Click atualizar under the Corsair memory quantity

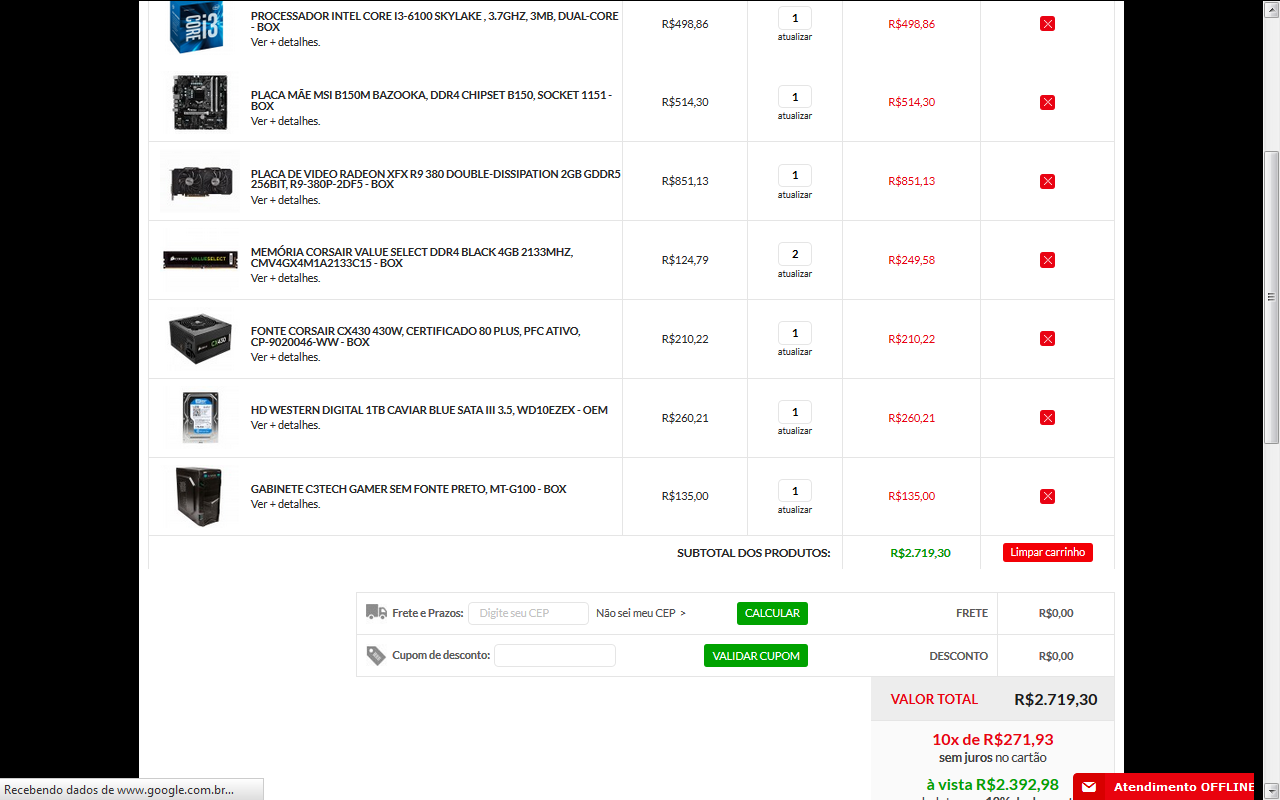(x=795, y=274)
